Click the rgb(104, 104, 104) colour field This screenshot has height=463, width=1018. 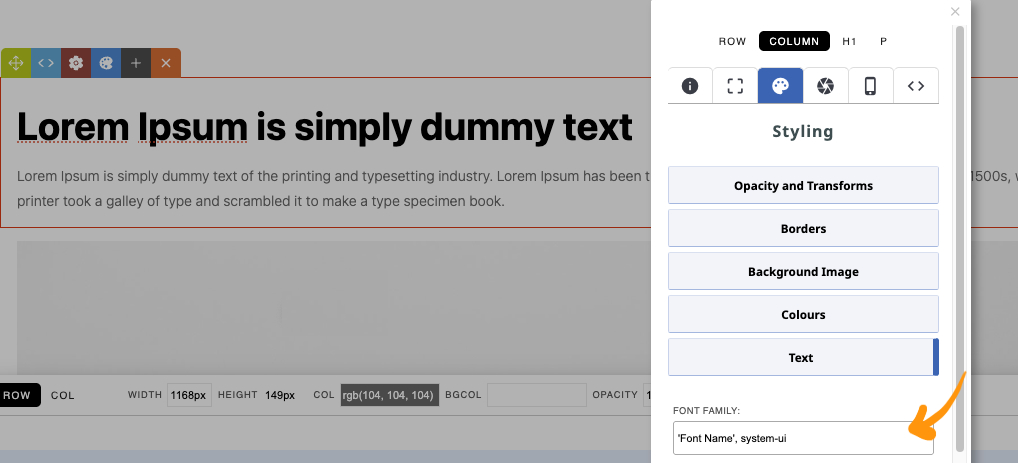coord(388,395)
